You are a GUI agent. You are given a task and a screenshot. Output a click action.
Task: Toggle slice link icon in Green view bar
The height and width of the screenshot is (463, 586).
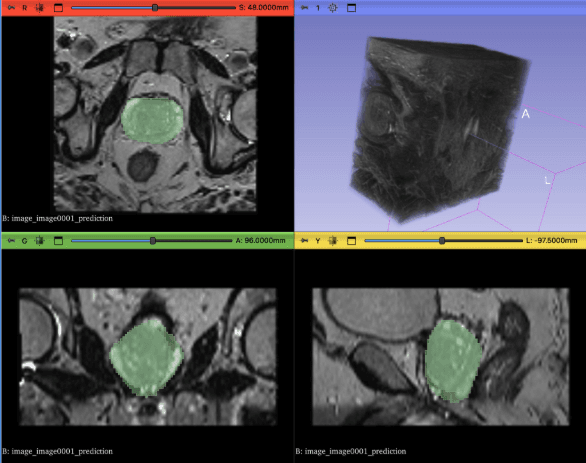[x=40, y=241]
